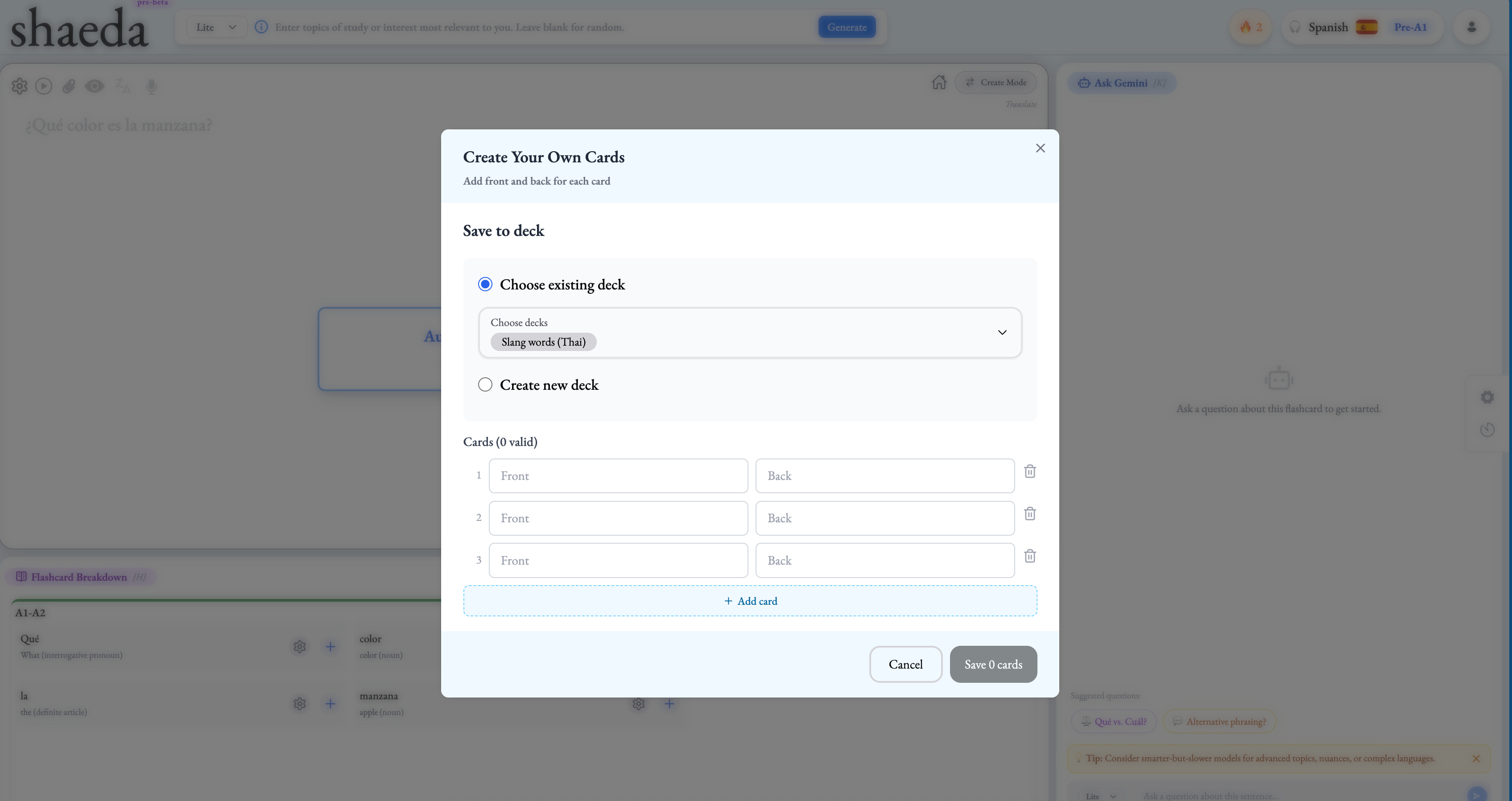Image resolution: width=1512 pixels, height=801 pixels.
Task: Select Create new deck radio button
Action: (x=485, y=385)
